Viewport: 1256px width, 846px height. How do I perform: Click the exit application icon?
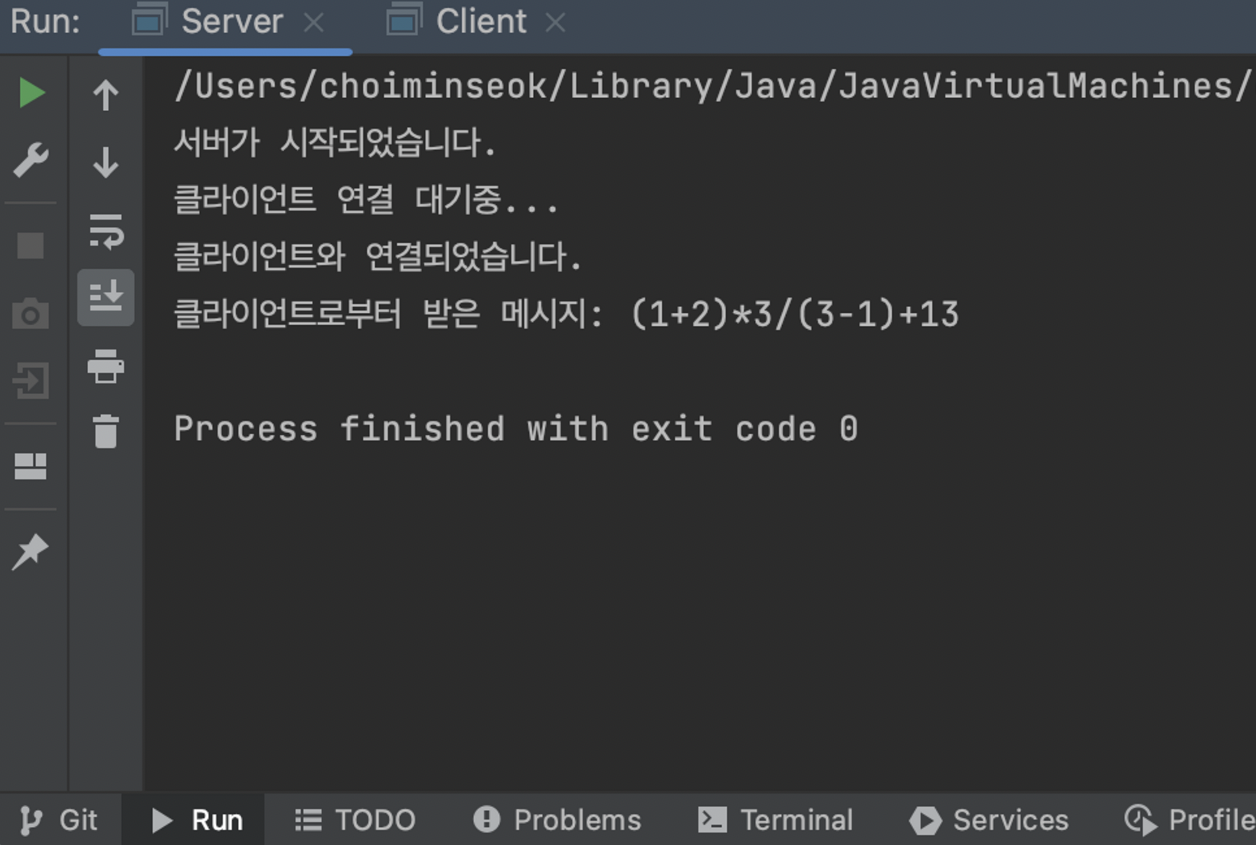(31, 381)
